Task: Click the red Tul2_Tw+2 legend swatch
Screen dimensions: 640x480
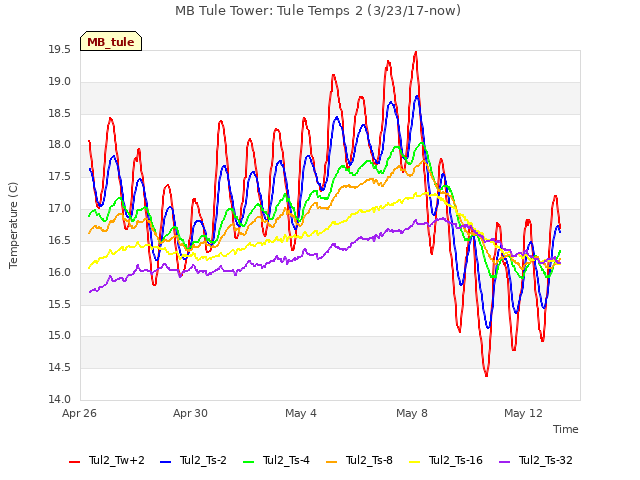Action: pyautogui.click(x=75, y=462)
